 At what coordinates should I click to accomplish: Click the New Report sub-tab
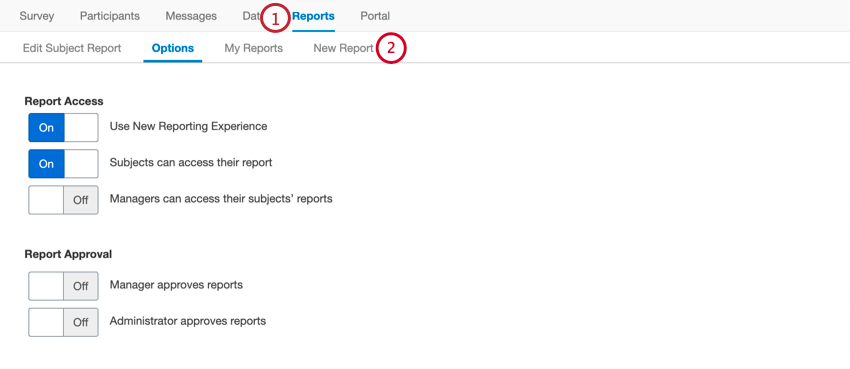(x=343, y=48)
